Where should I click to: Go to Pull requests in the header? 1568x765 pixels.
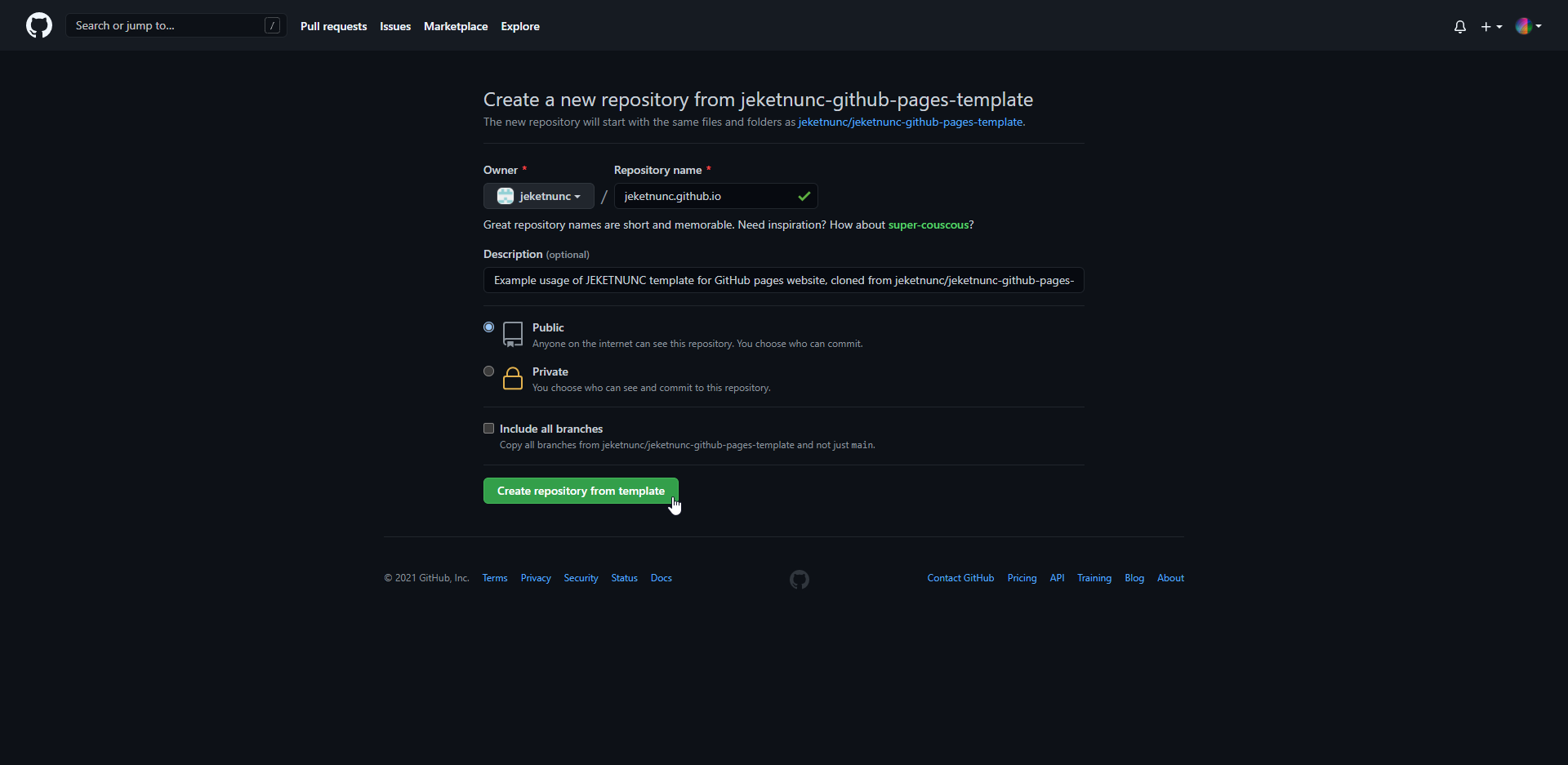[x=333, y=26]
